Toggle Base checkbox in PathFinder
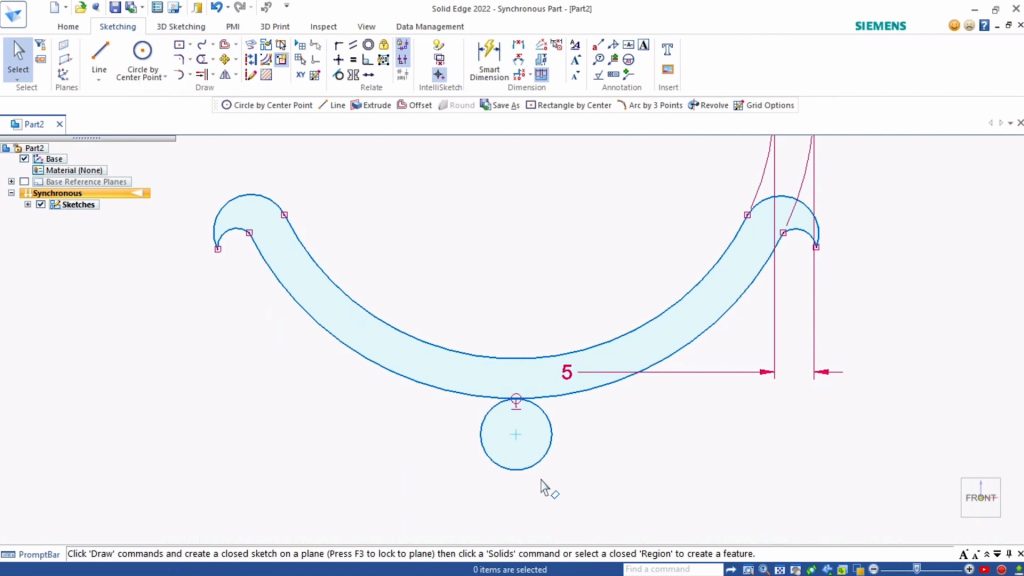The height and width of the screenshot is (576, 1024). 24,159
